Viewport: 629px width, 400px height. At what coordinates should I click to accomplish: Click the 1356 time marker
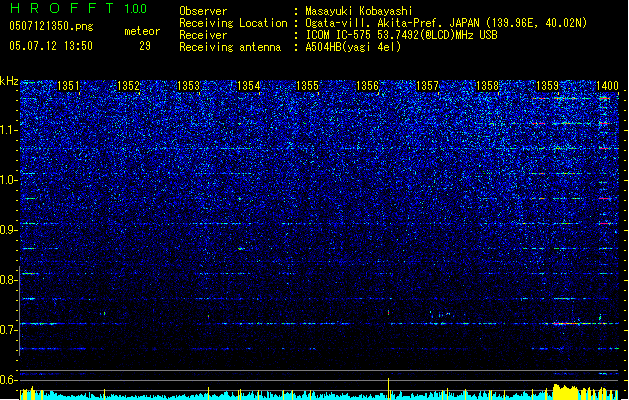(x=367, y=86)
